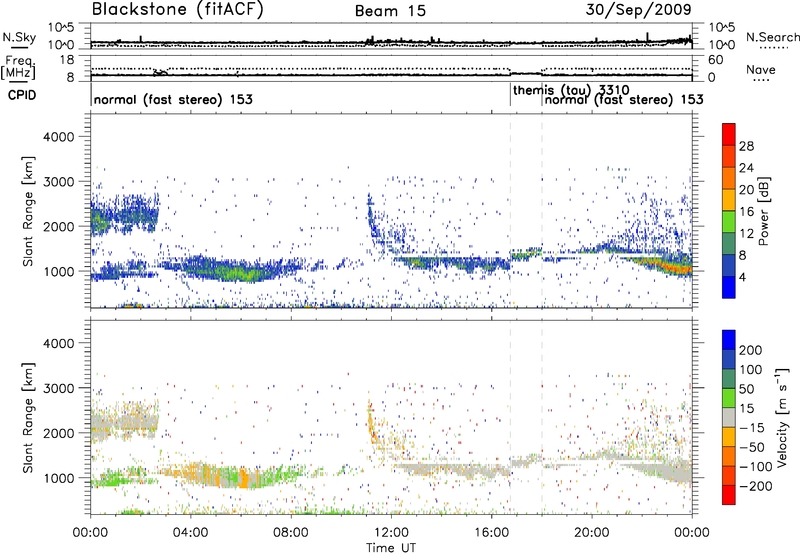The height and width of the screenshot is (554, 800).
Task: Click the 'N.Sky' legend label
Action: tap(19, 37)
